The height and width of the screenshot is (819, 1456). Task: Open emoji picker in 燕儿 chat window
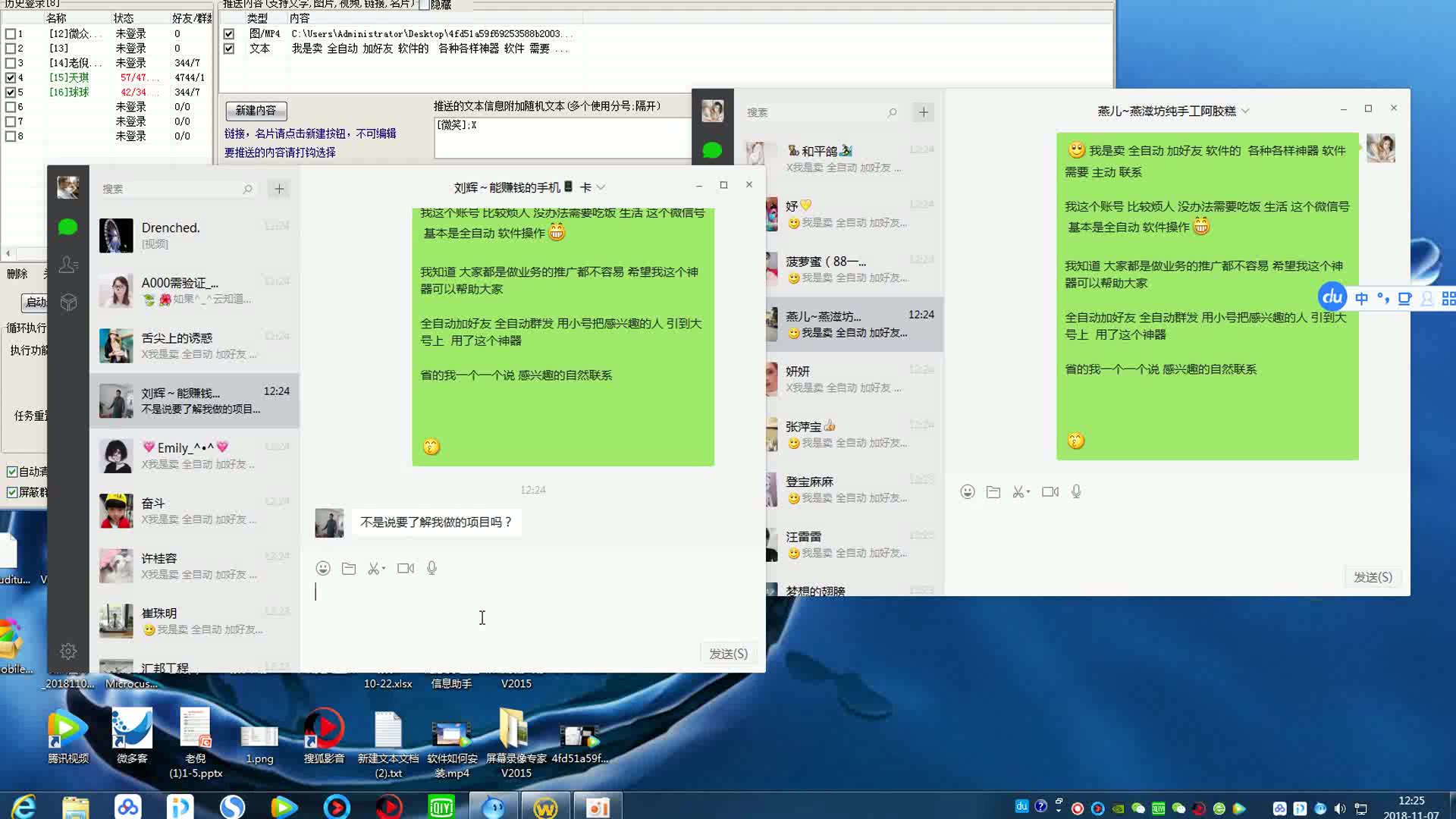coord(968,491)
